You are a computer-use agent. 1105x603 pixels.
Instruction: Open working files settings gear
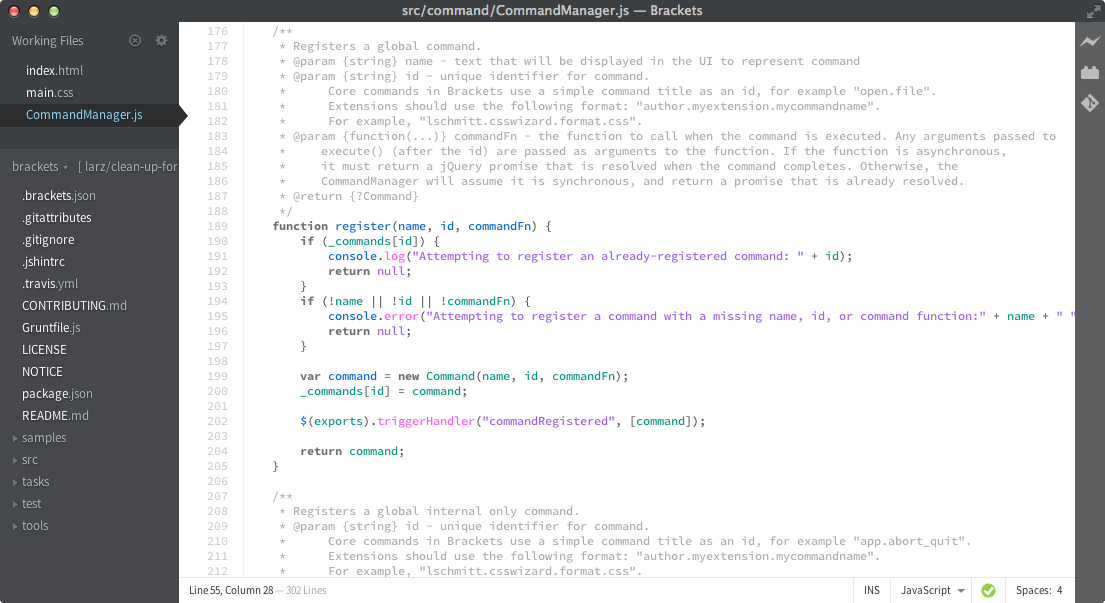[x=161, y=41]
